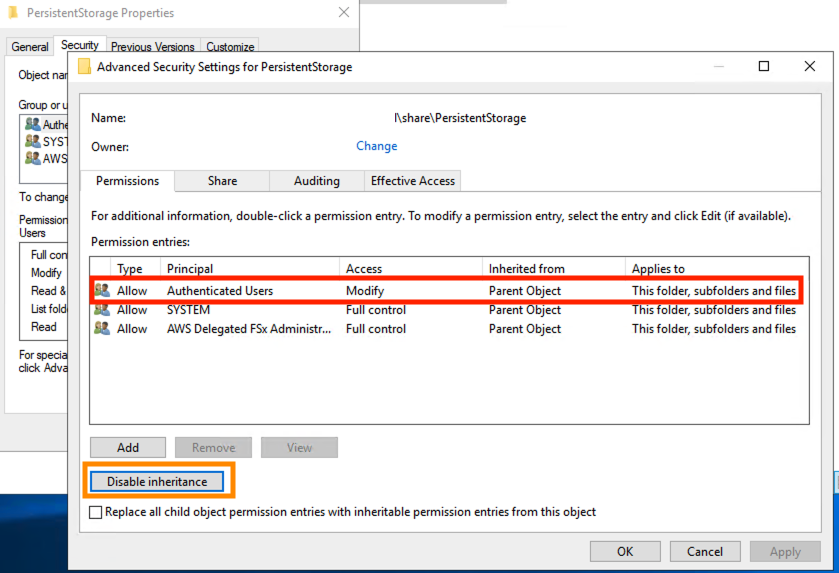Click the Inherited from column header
This screenshot has height=573, width=839.
(553, 269)
